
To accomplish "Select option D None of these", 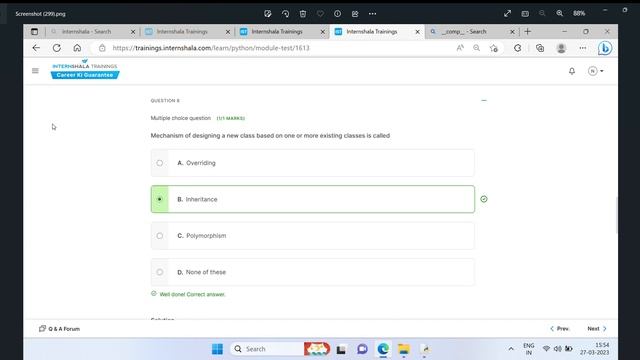I will coord(313,272).
